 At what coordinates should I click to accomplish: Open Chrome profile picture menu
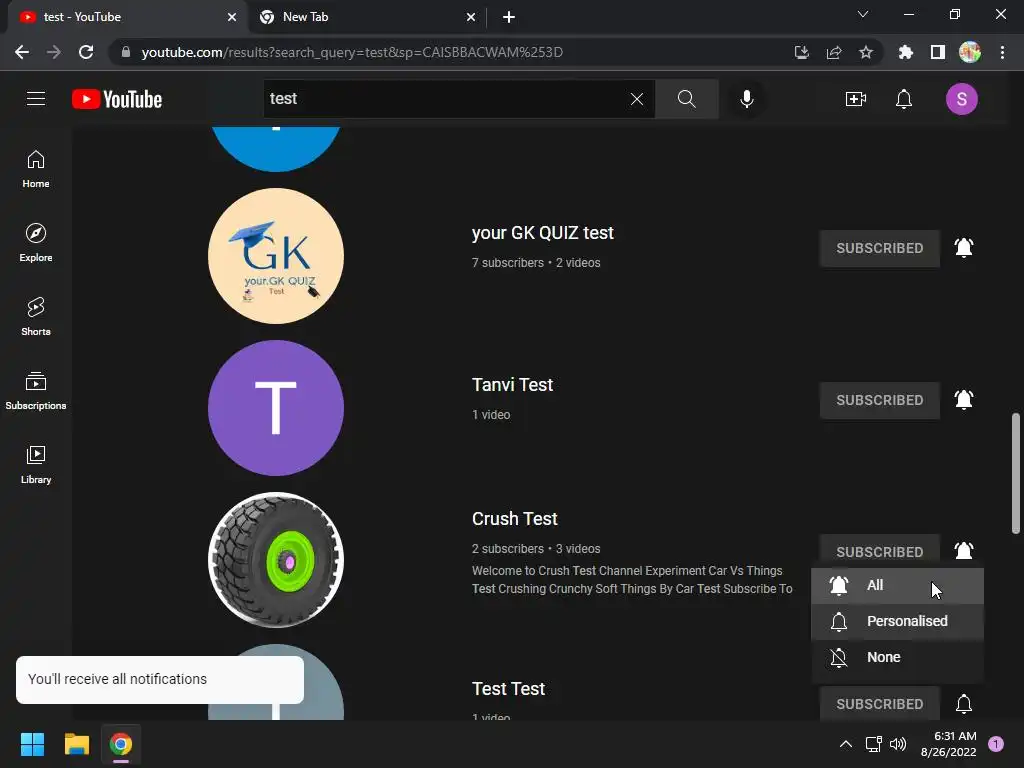coord(970,52)
